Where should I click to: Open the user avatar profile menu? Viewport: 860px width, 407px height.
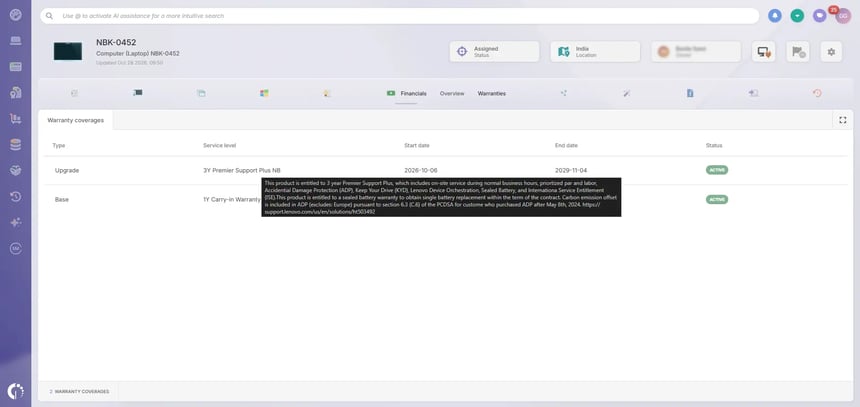tap(842, 16)
